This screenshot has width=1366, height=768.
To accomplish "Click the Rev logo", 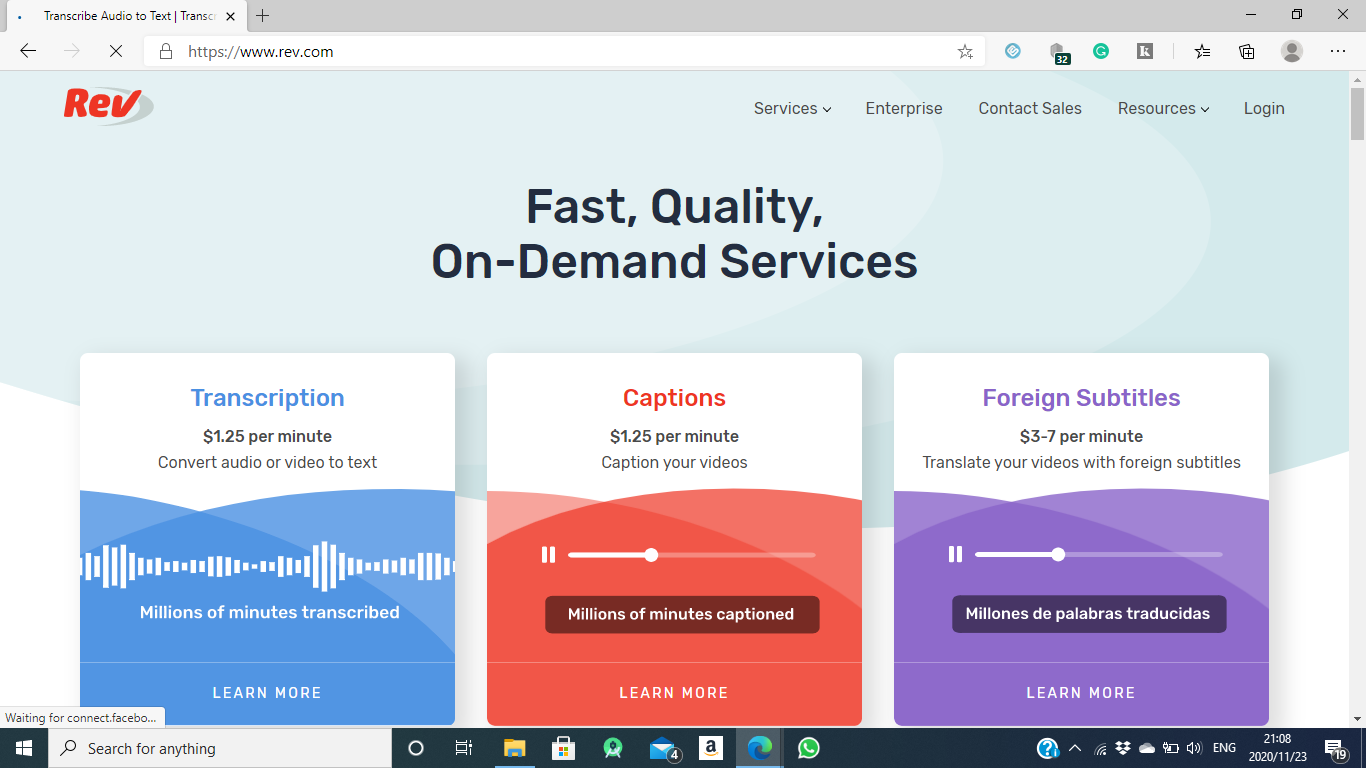I will (x=108, y=105).
